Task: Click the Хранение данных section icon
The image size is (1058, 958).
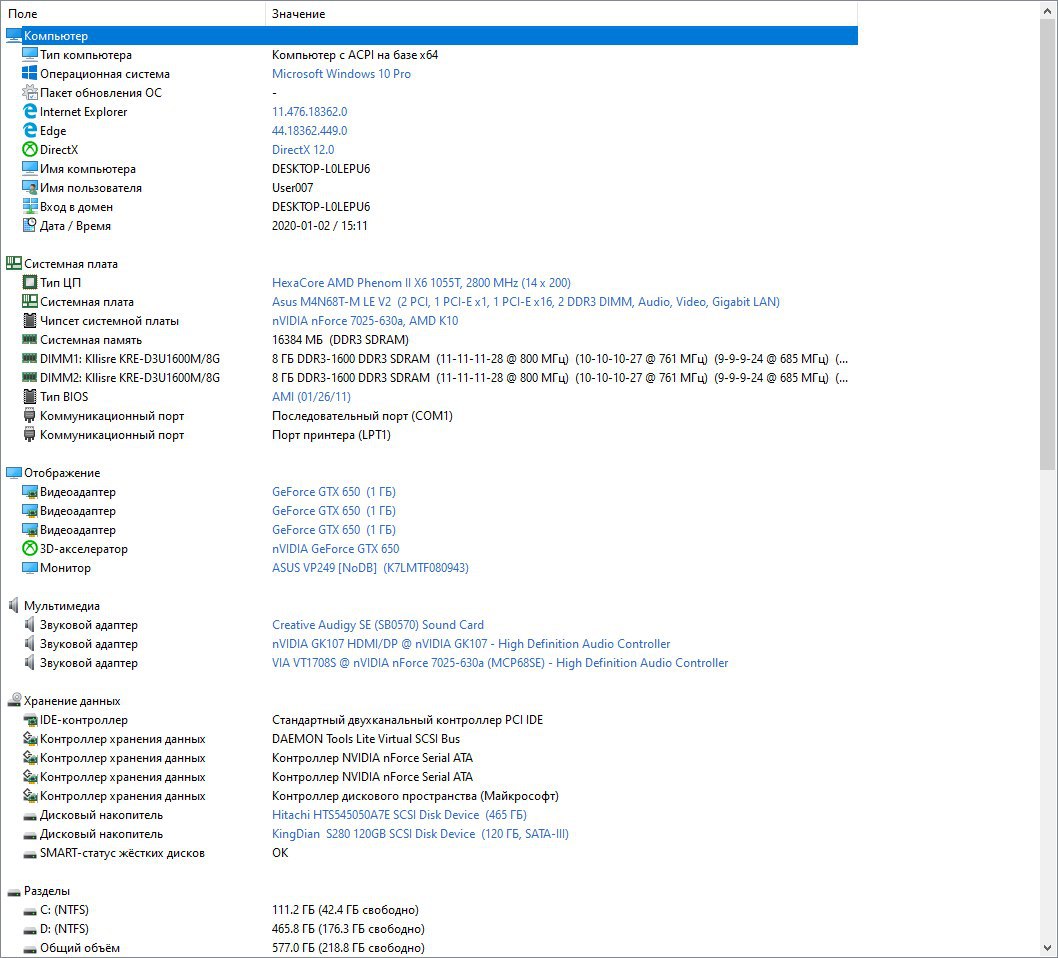Action: pos(13,700)
